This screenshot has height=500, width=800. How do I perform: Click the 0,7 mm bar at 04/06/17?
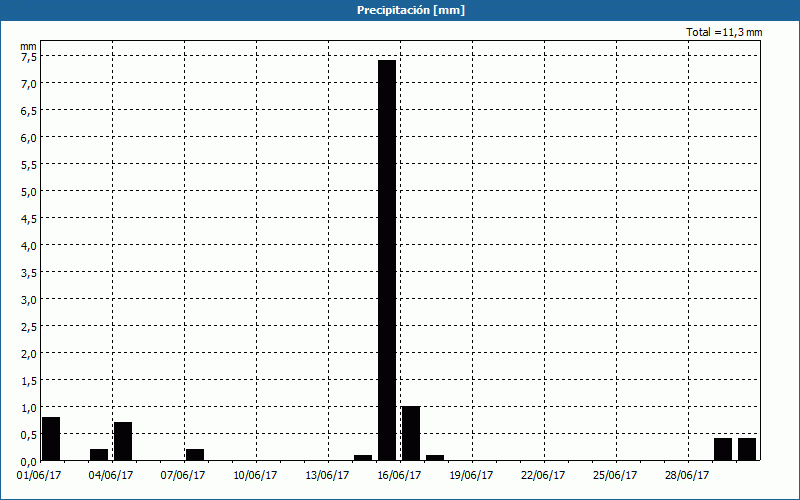click(123, 441)
